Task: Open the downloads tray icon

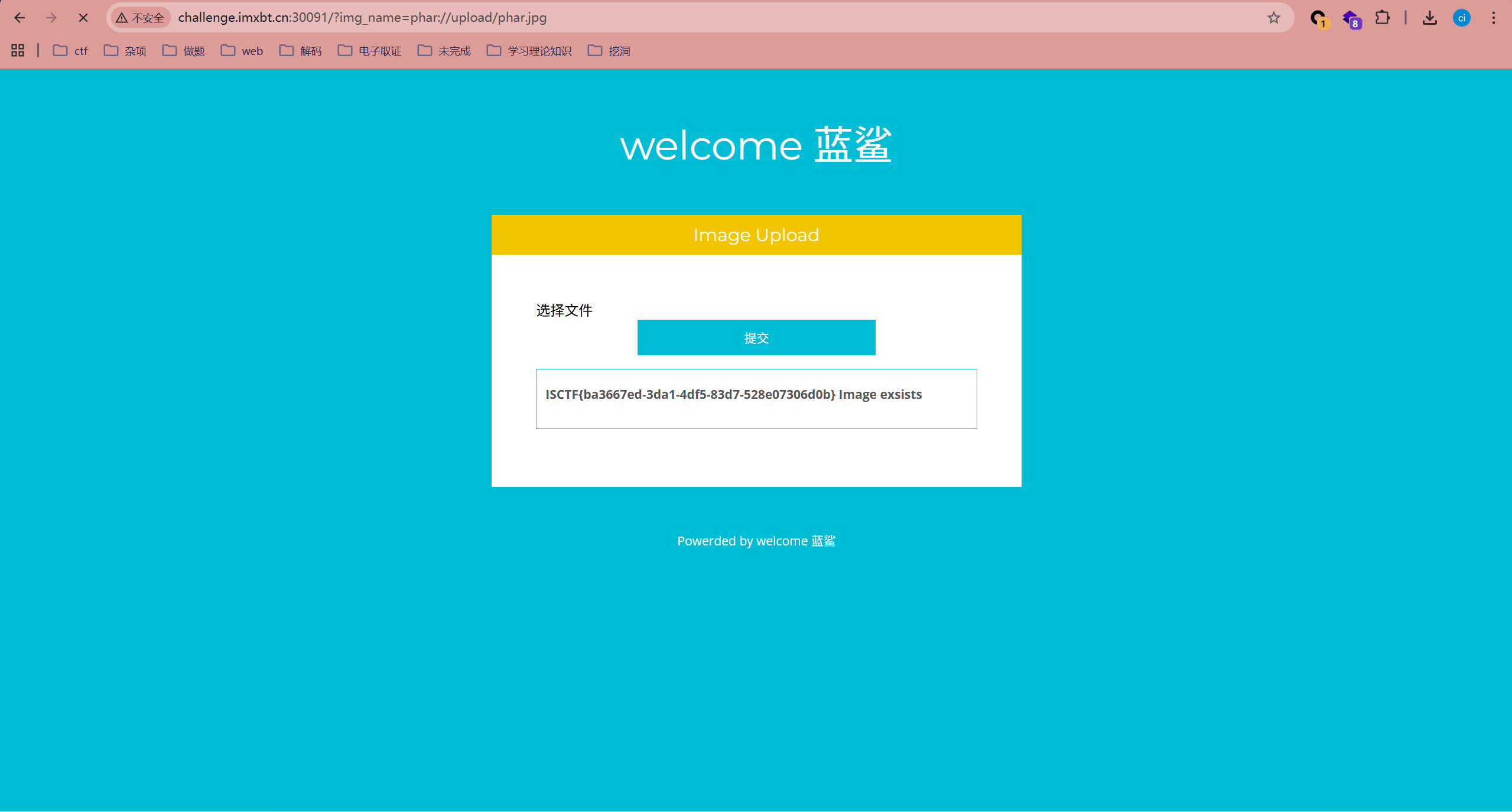Action: [1429, 18]
